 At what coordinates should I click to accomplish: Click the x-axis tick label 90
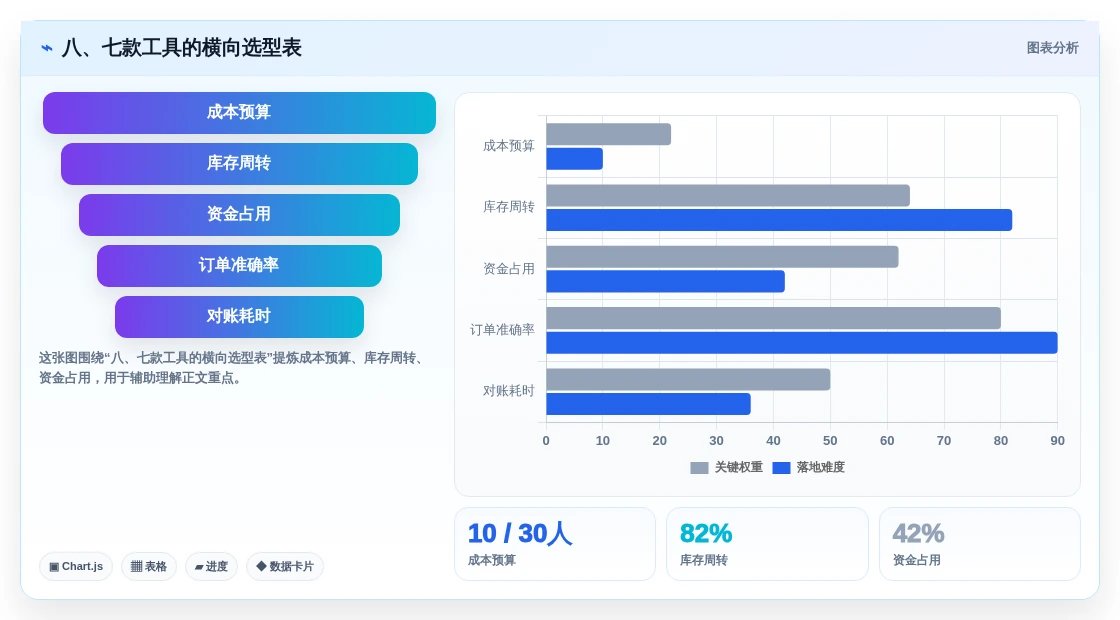point(1057,441)
